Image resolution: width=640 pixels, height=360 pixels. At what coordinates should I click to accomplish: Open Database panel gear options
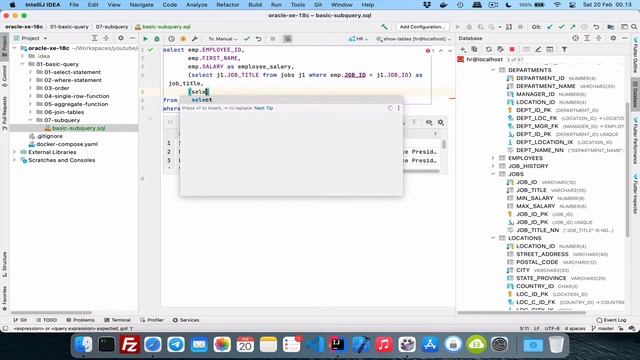coord(613,38)
